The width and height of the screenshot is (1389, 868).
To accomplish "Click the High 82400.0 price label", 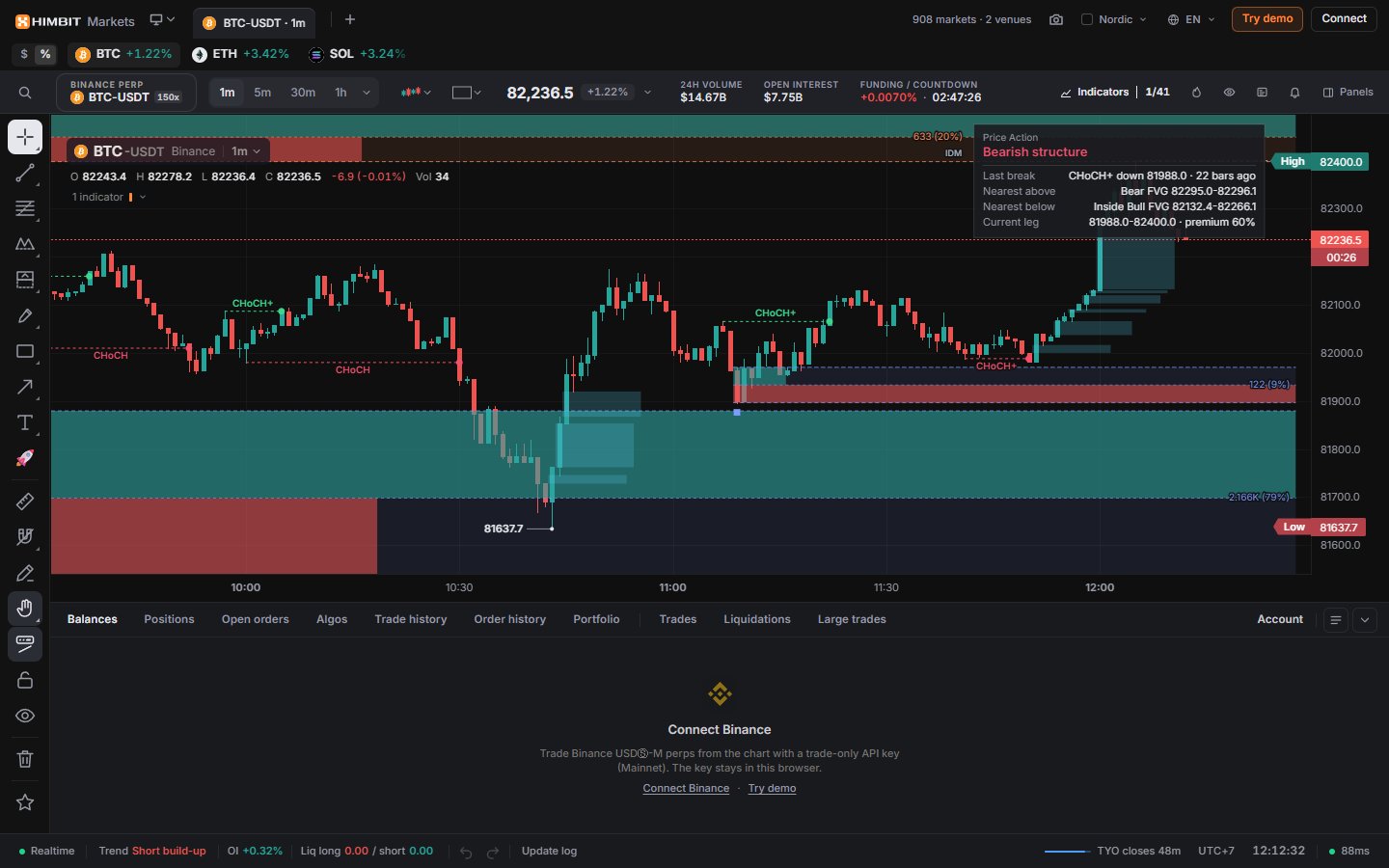I will [x=1321, y=162].
